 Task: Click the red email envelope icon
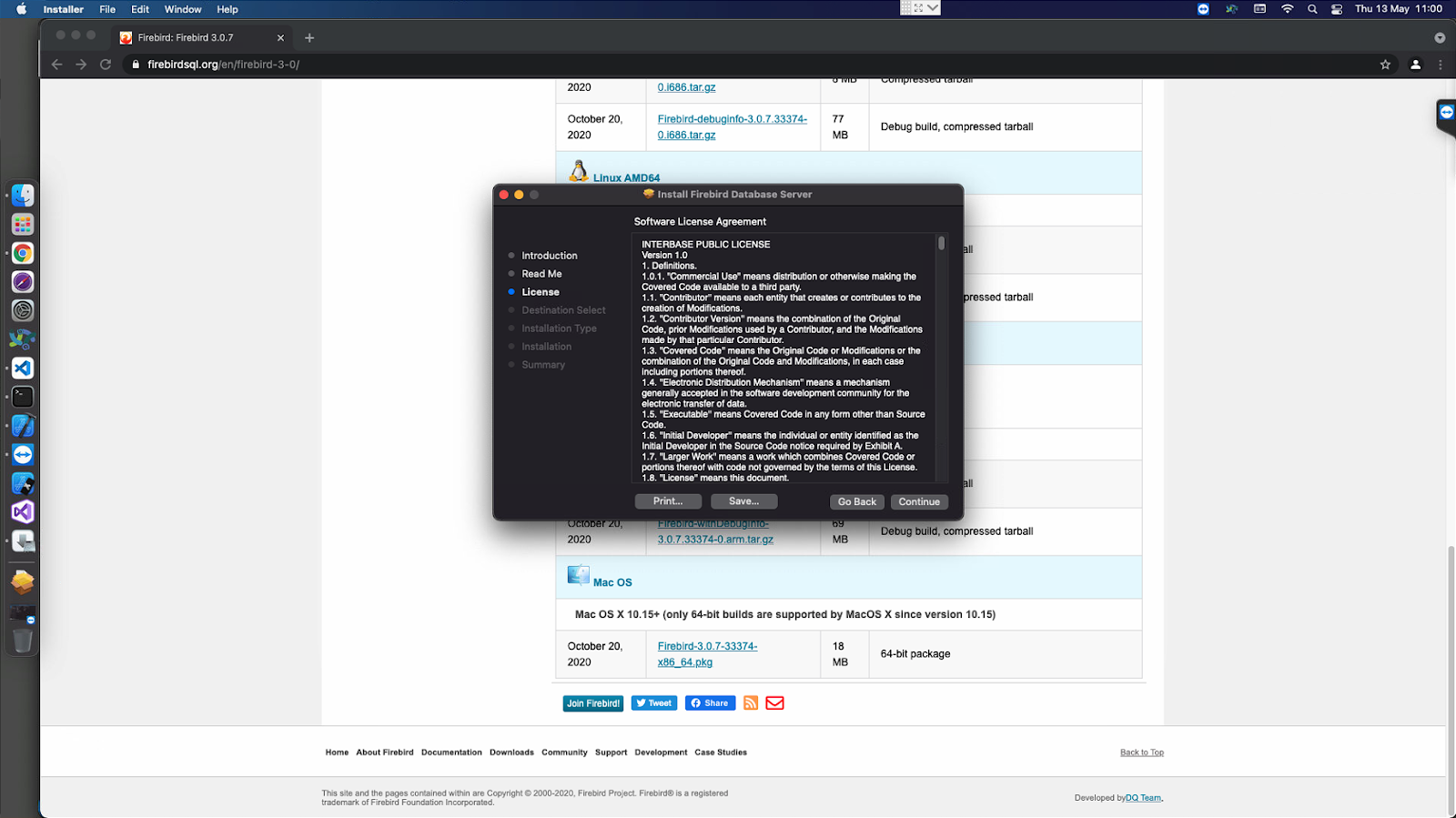[x=774, y=703]
